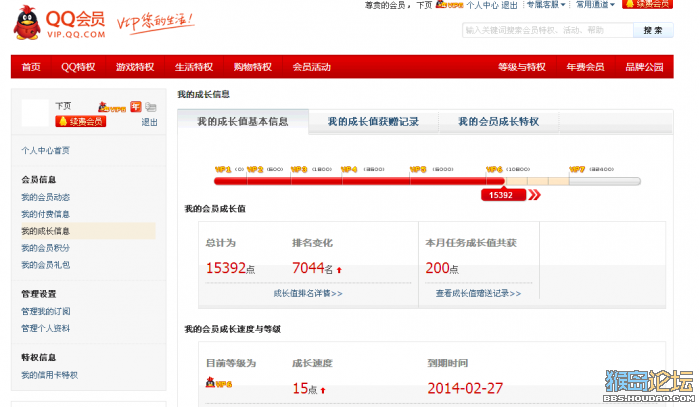
Task: Open the 专属客服 dropdown
Action: (x=546, y=5)
